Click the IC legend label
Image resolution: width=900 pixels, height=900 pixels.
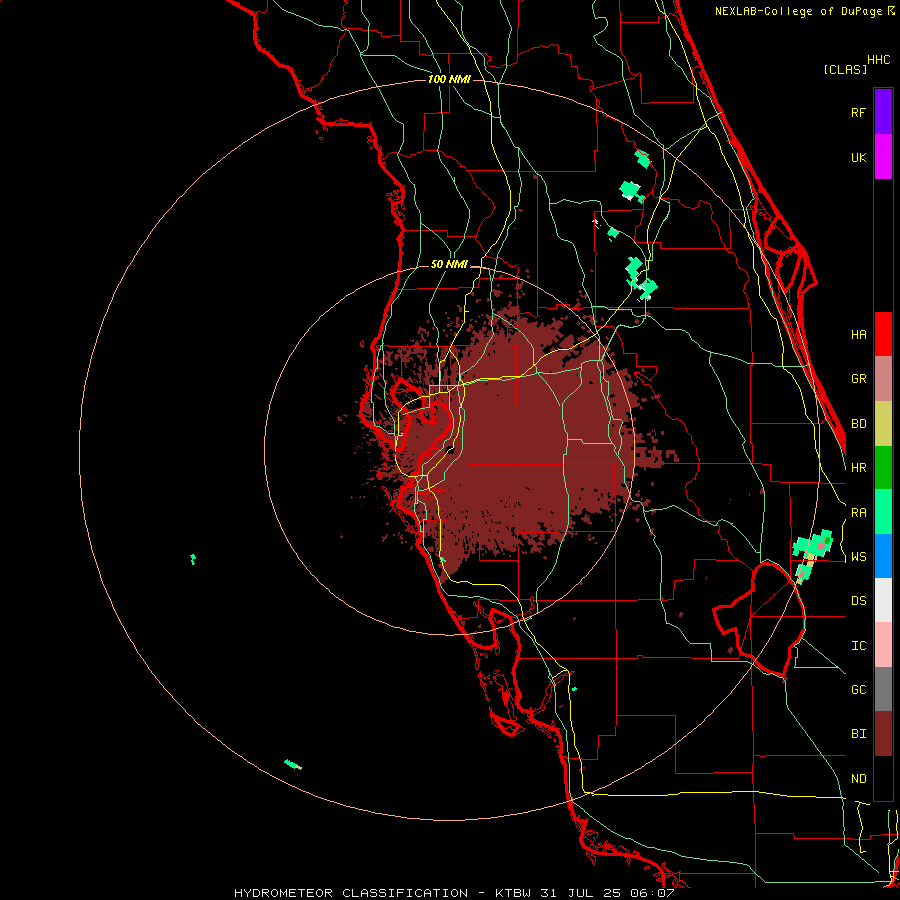[858, 646]
